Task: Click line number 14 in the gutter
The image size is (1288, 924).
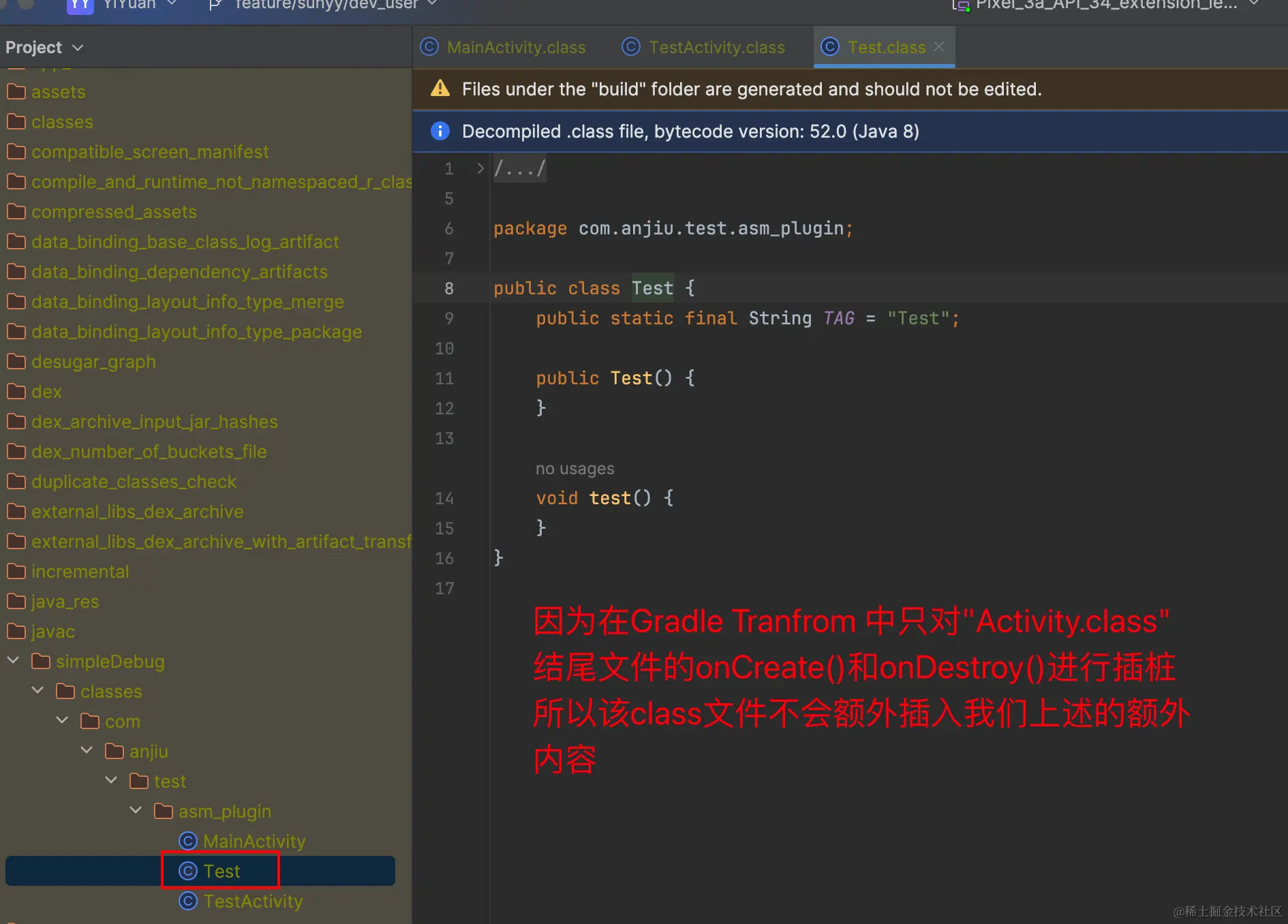Action: coord(444,498)
